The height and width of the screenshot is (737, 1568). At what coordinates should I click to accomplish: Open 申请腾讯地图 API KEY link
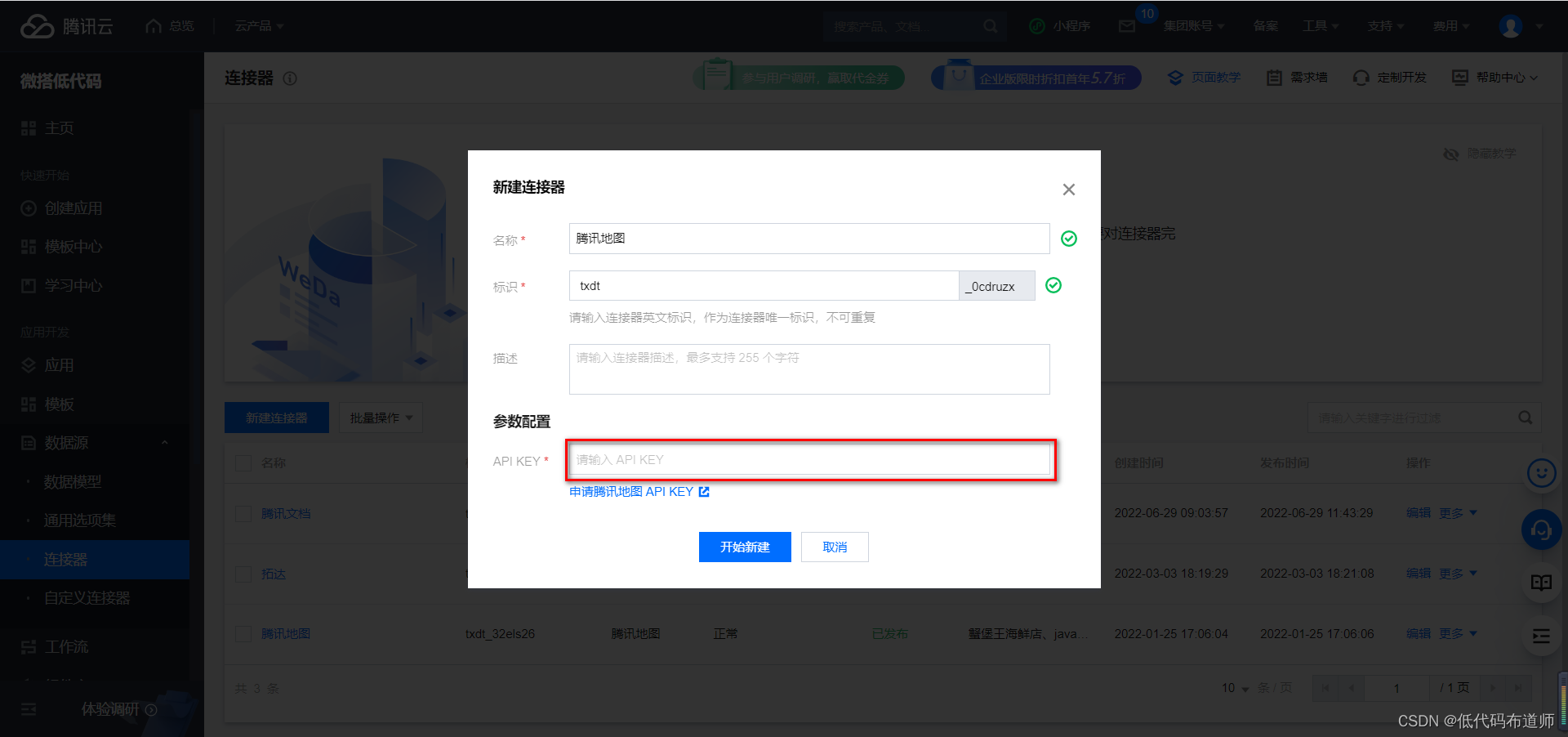pyautogui.click(x=639, y=492)
